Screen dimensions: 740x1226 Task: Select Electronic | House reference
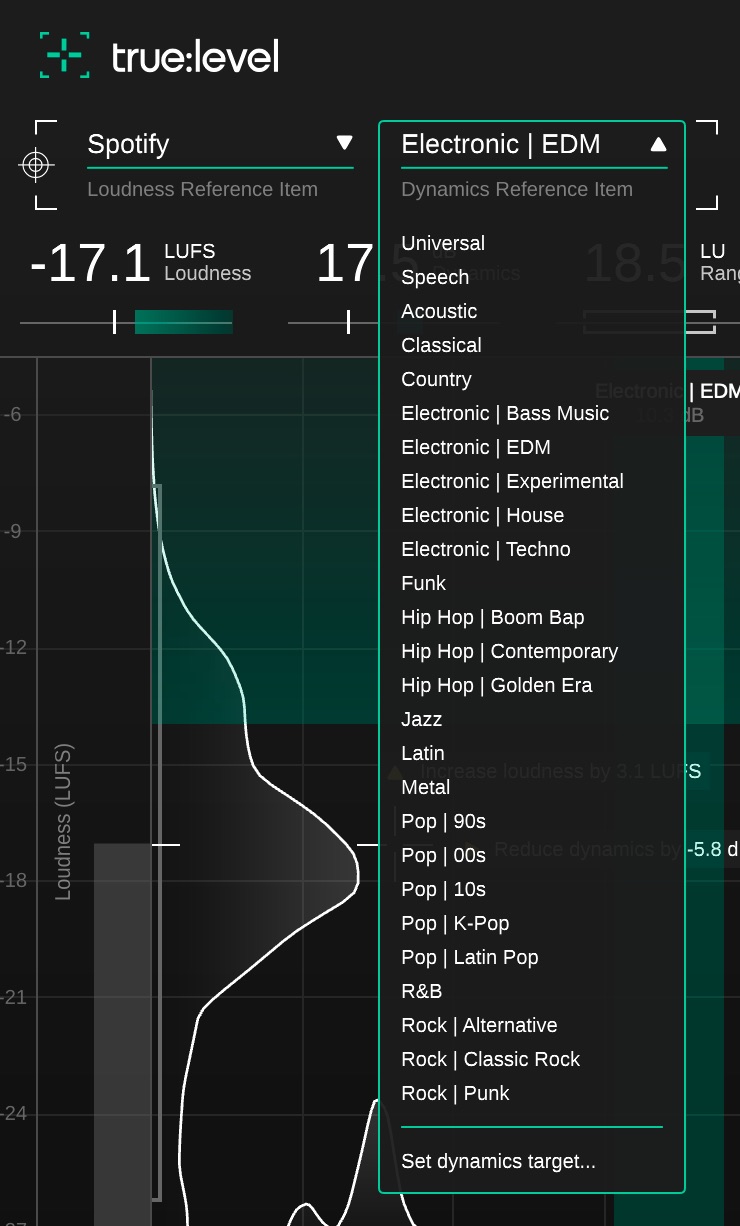(x=482, y=515)
